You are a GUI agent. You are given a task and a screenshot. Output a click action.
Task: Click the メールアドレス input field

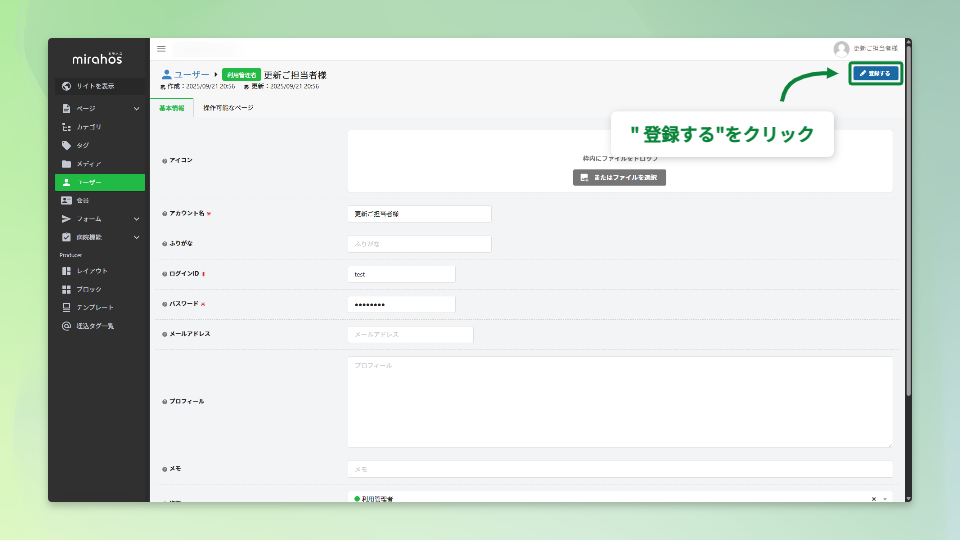tap(410, 335)
